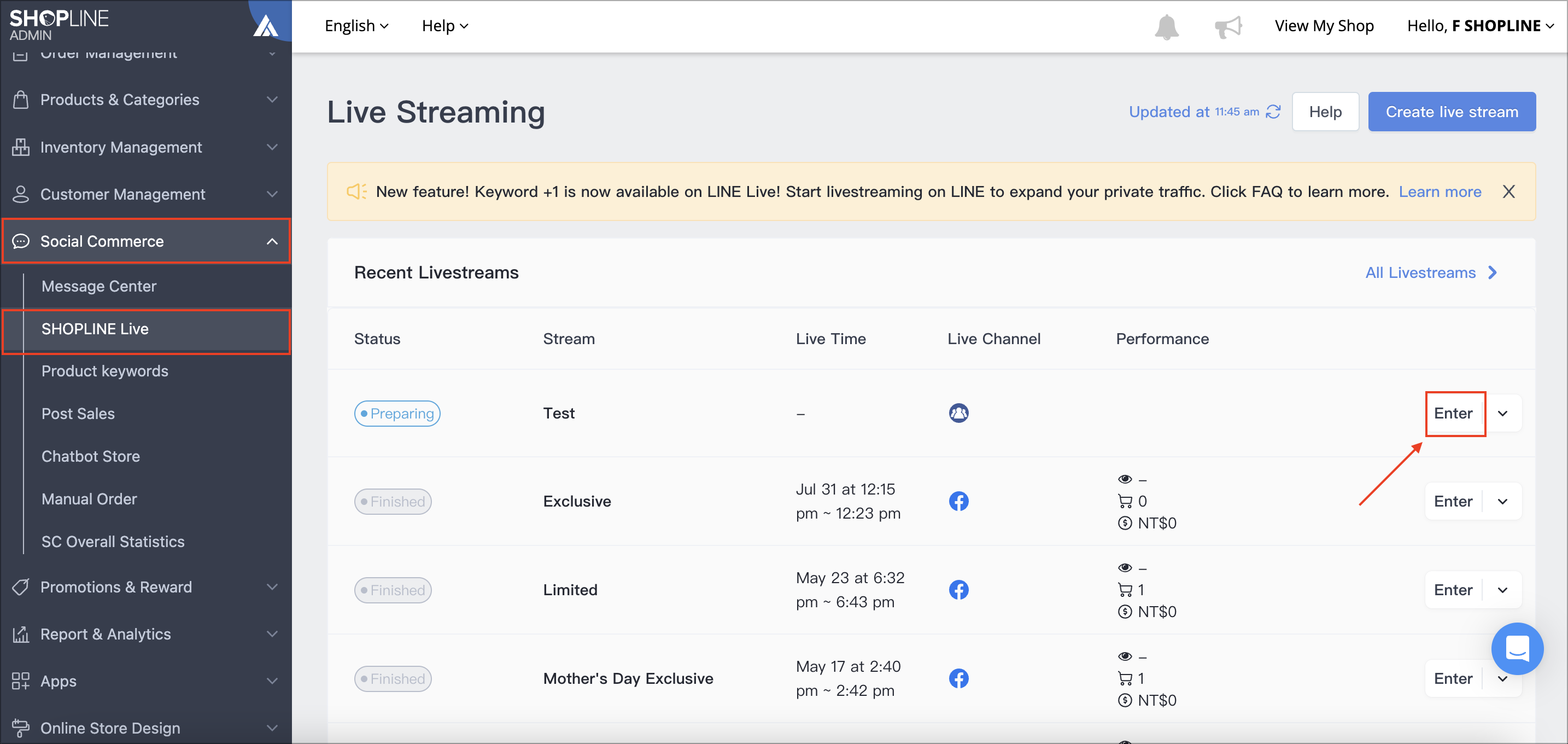This screenshot has height=744, width=1568.
Task: Open the dropdown arrow in Limited row
Action: click(x=1502, y=591)
